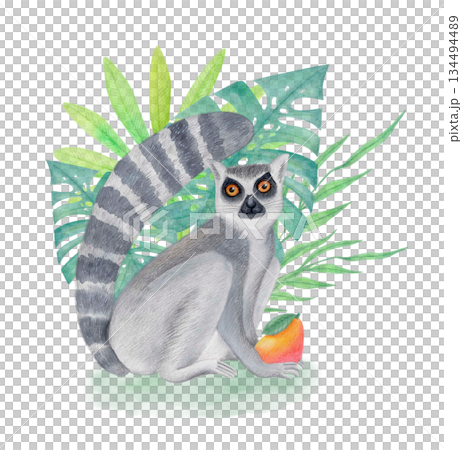Click the ring-tailed lemur illustration
The width and height of the screenshot is (462, 450).
(x=190, y=246)
